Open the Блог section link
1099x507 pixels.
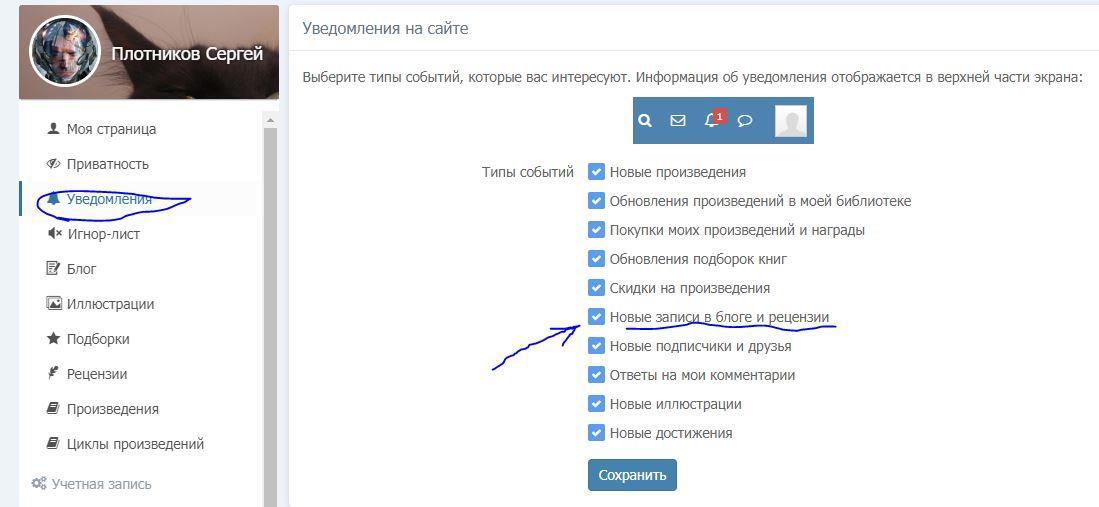coord(81,269)
